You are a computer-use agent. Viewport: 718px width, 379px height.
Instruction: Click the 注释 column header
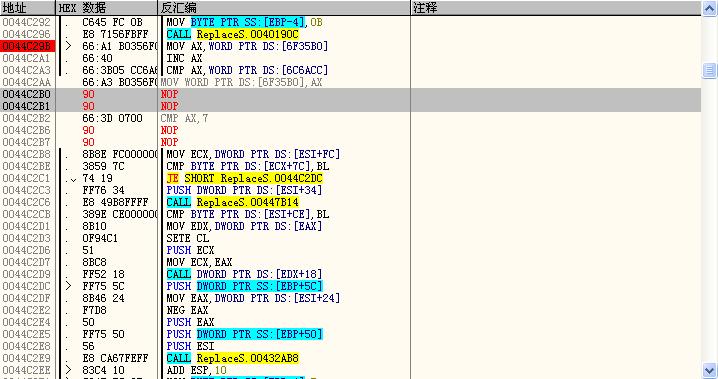[x=556, y=8]
